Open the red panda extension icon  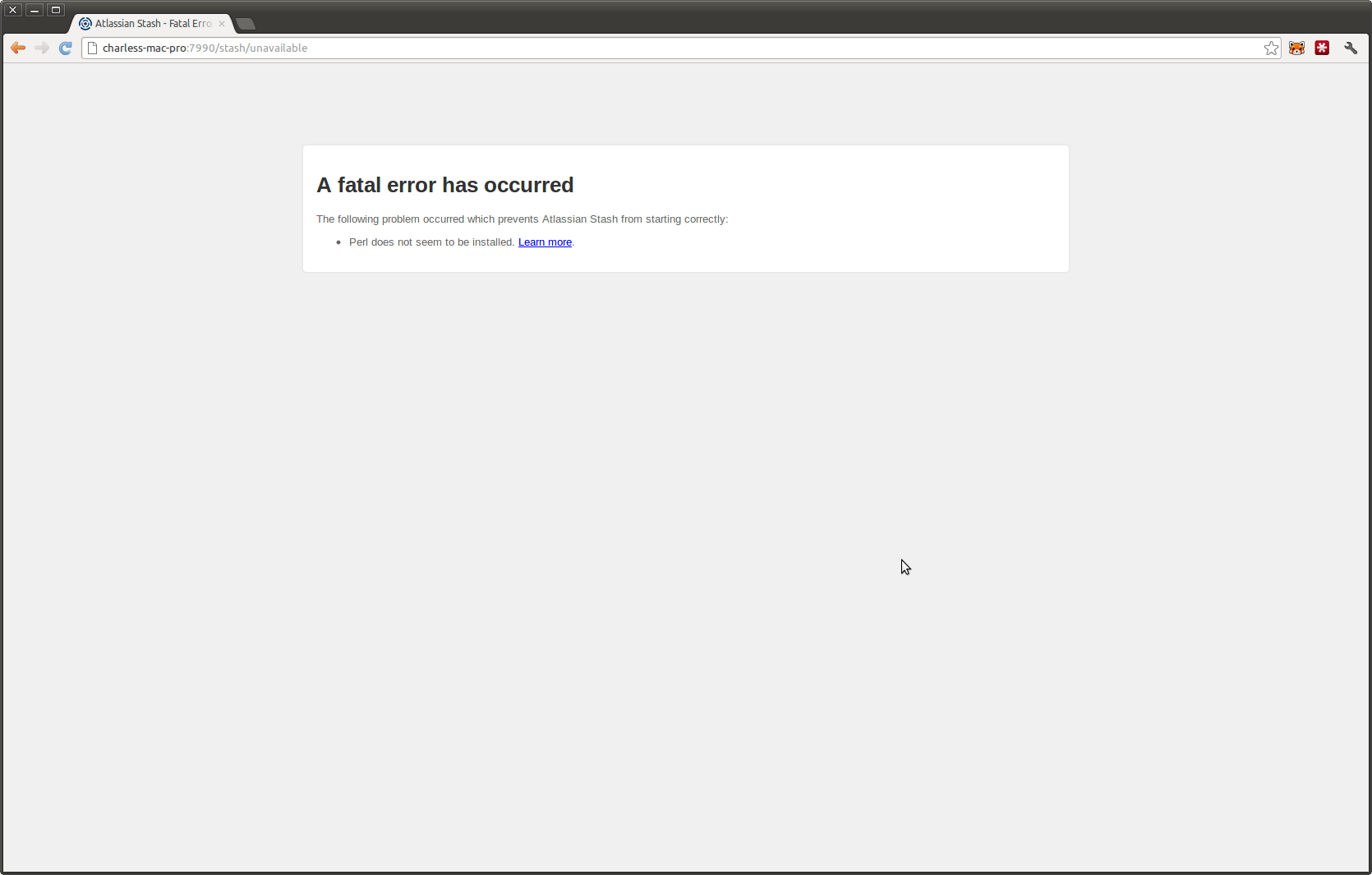click(x=1296, y=48)
